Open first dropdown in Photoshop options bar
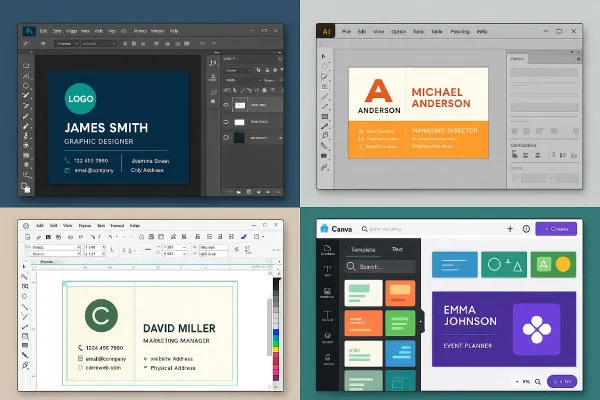 [69, 44]
